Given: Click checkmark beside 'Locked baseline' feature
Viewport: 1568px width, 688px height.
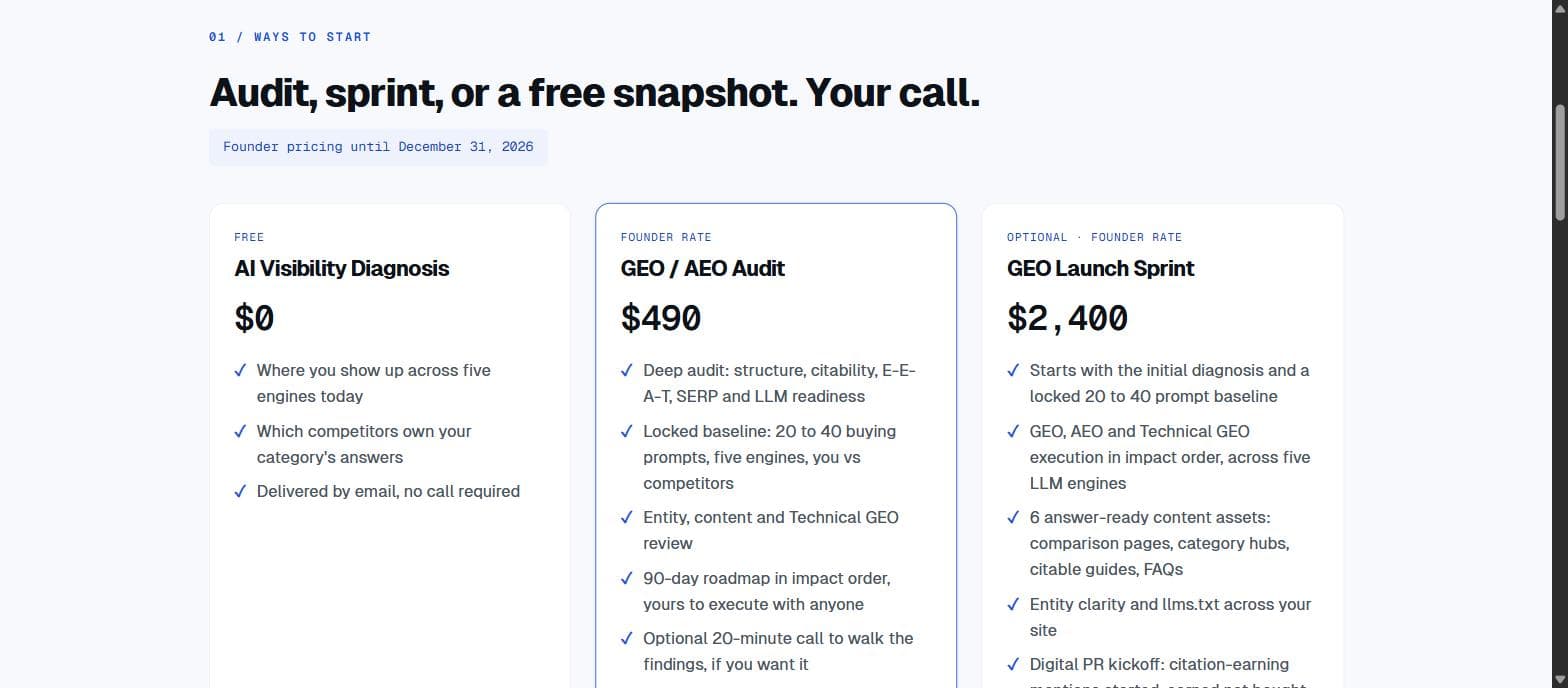Looking at the screenshot, I should point(627,431).
